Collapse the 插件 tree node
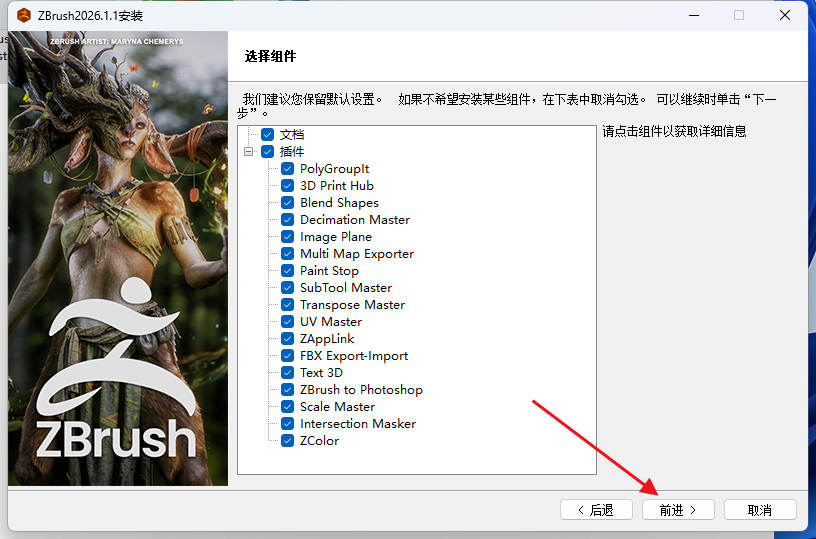The width and height of the screenshot is (816, 539). click(249, 152)
